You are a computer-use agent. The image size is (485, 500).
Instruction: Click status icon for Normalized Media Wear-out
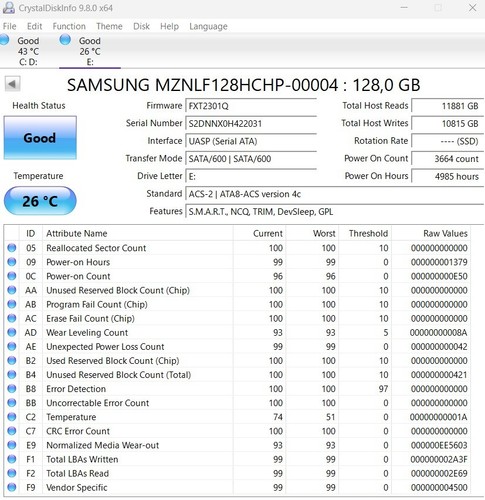(12, 445)
